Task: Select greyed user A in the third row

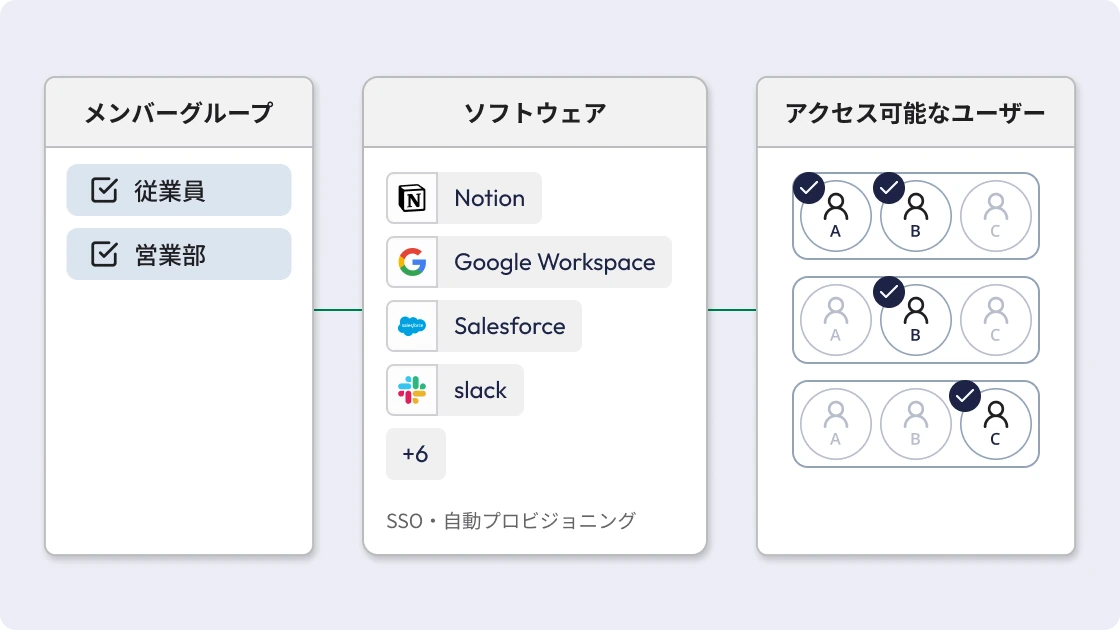Action: point(836,424)
